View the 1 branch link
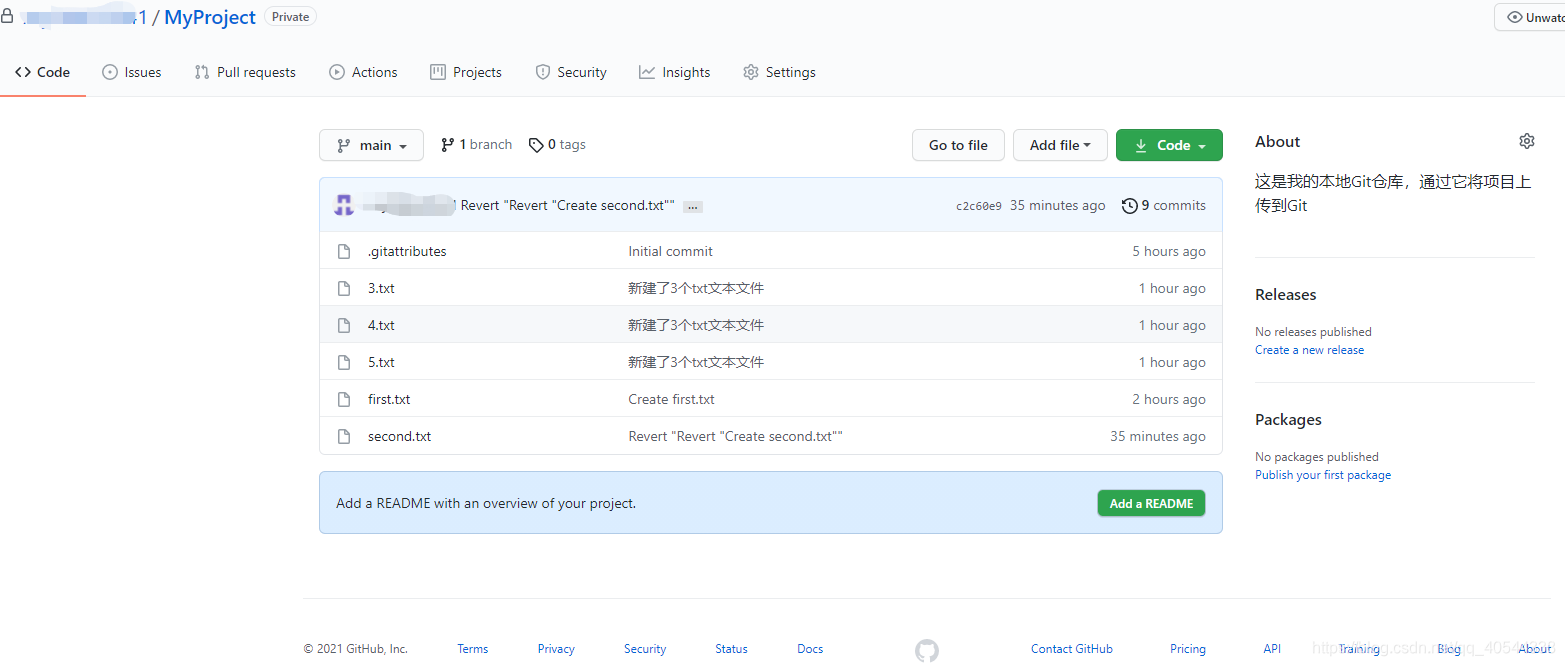The height and width of the screenshot is (666, 1565). (476, 145)
